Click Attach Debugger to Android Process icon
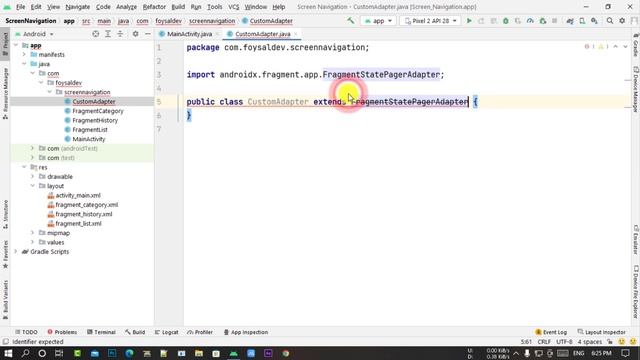 pyautogui.click(x=542, y=20)
